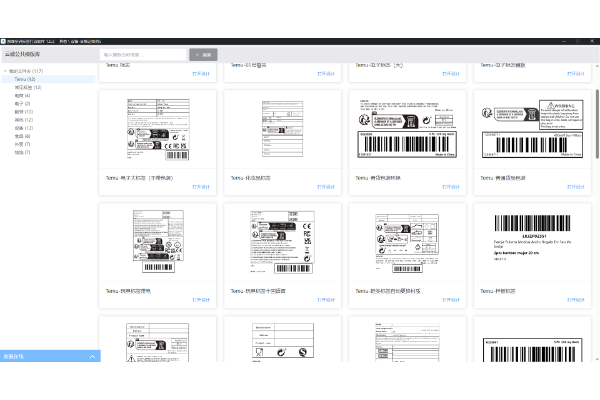Image resolution: width=600 pixels, height=400 pixels.
Task: Click the vertical scrollbar thumb of template list
Action: [597, 124]
